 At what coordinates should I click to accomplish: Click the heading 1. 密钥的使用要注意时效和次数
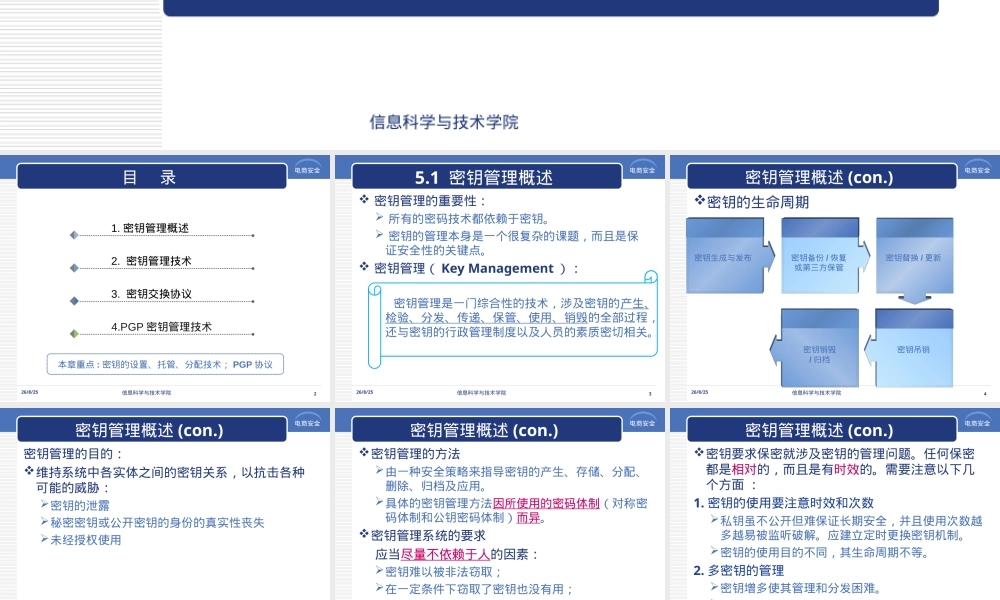(783, 502)
